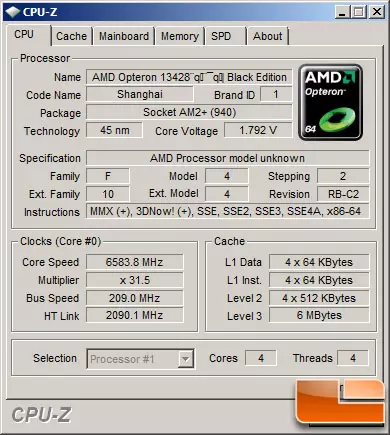The height and width of the screenshot is (435, 390).
Task: Click the processor Name field
Action: pos(189,77)
